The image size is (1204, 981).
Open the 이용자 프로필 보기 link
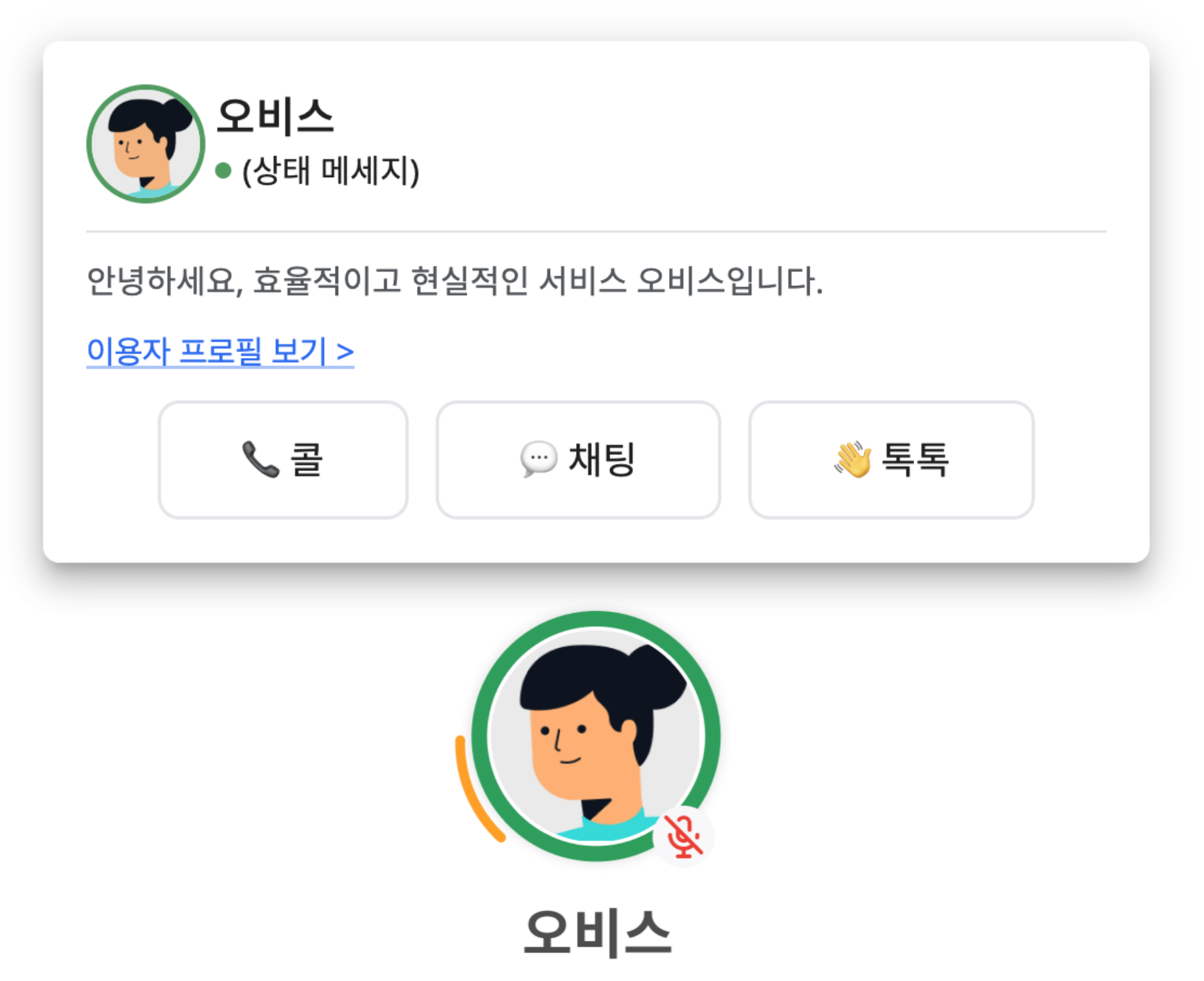tap(221, 353)
